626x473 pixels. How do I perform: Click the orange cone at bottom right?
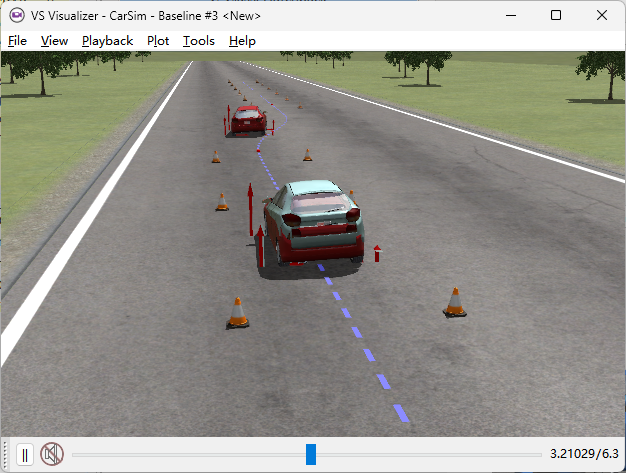point(454,302)
